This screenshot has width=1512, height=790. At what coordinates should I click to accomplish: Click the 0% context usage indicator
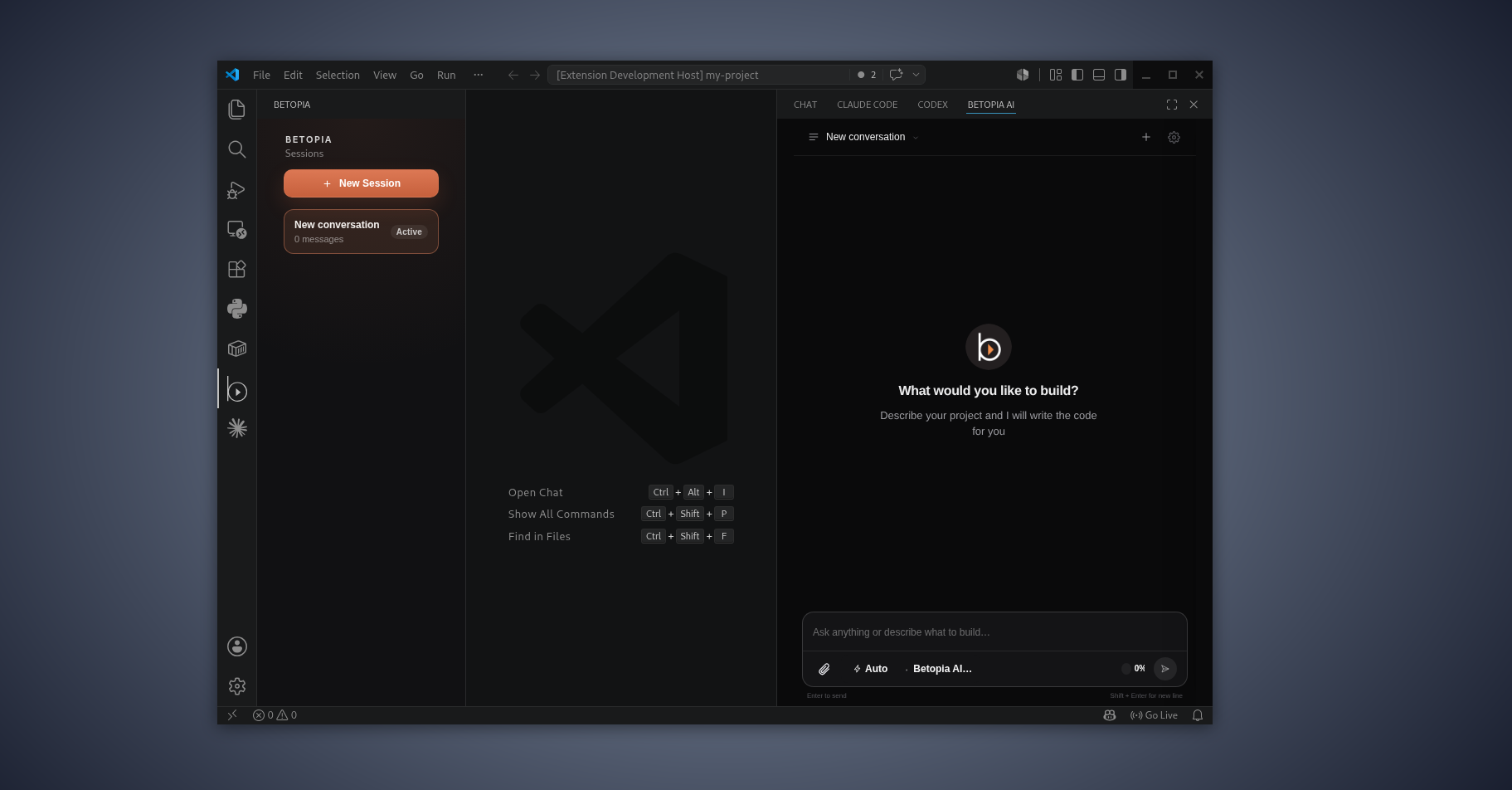tap(1134, 669)
